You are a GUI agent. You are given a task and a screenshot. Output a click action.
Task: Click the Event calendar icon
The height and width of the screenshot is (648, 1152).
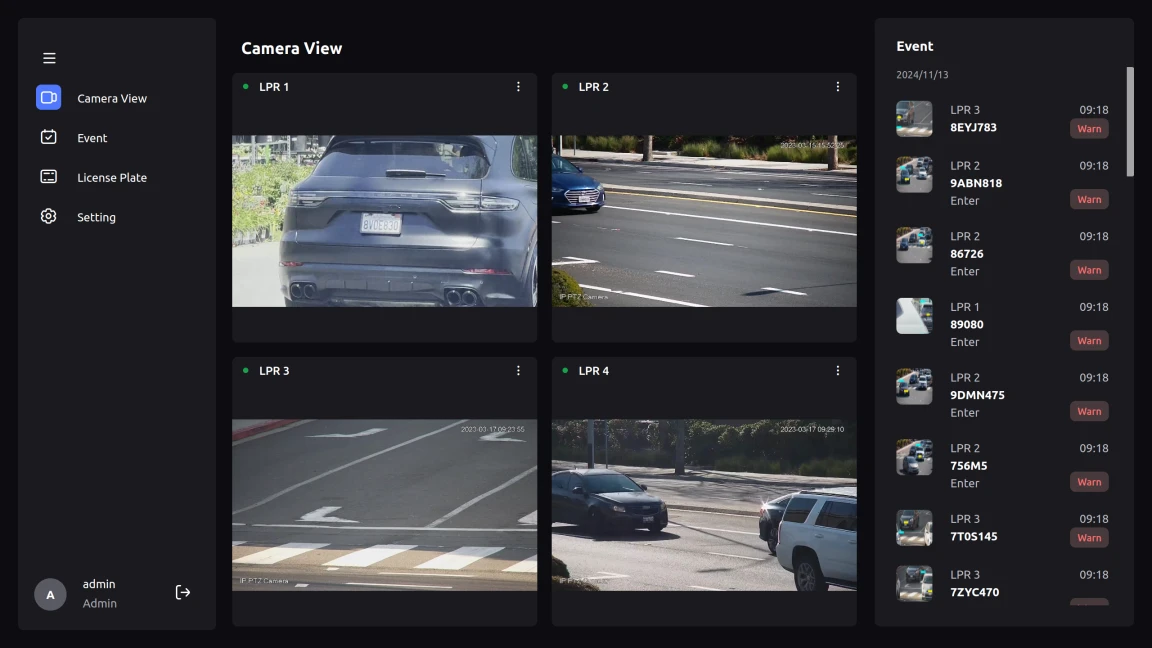[48, 137]
